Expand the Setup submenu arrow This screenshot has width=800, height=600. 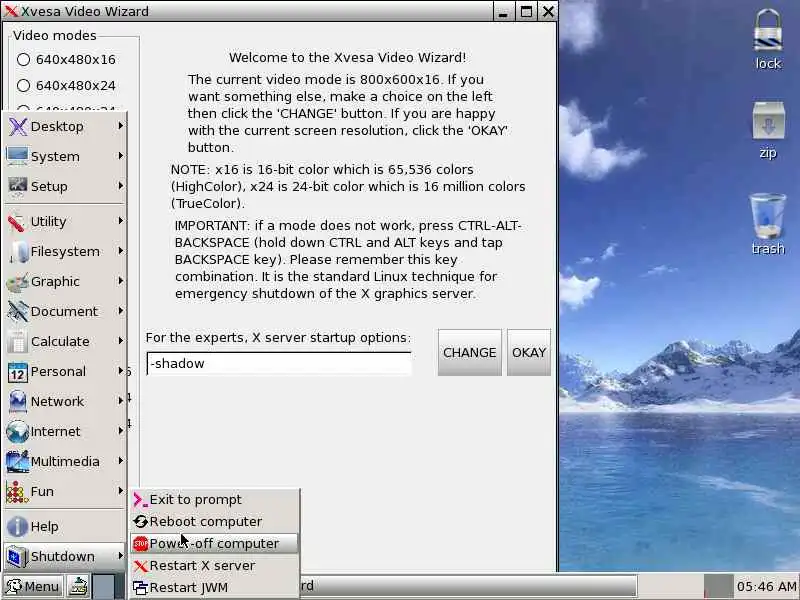point(120,186)
